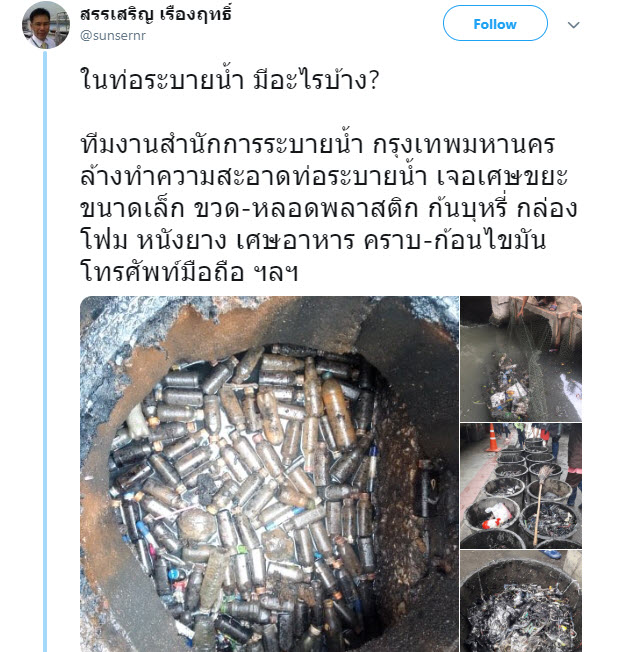The width and height of the screenshot is (617, 652).
Task: Open the row of black buckets photo
Action: tap(521, 486)
